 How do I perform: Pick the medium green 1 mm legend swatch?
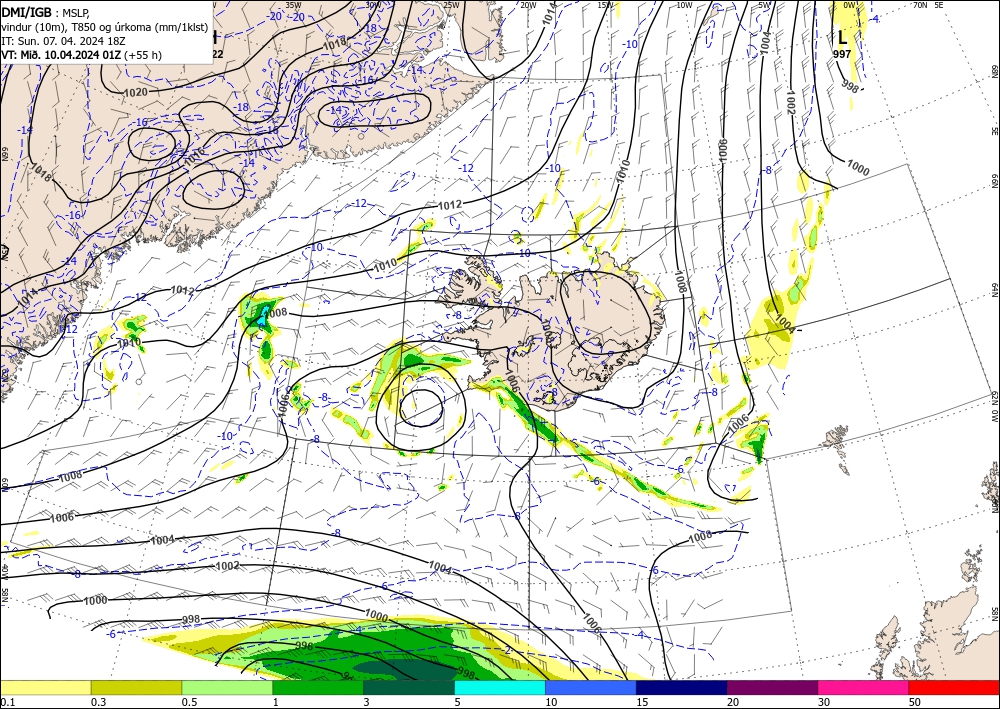[318, 687]
